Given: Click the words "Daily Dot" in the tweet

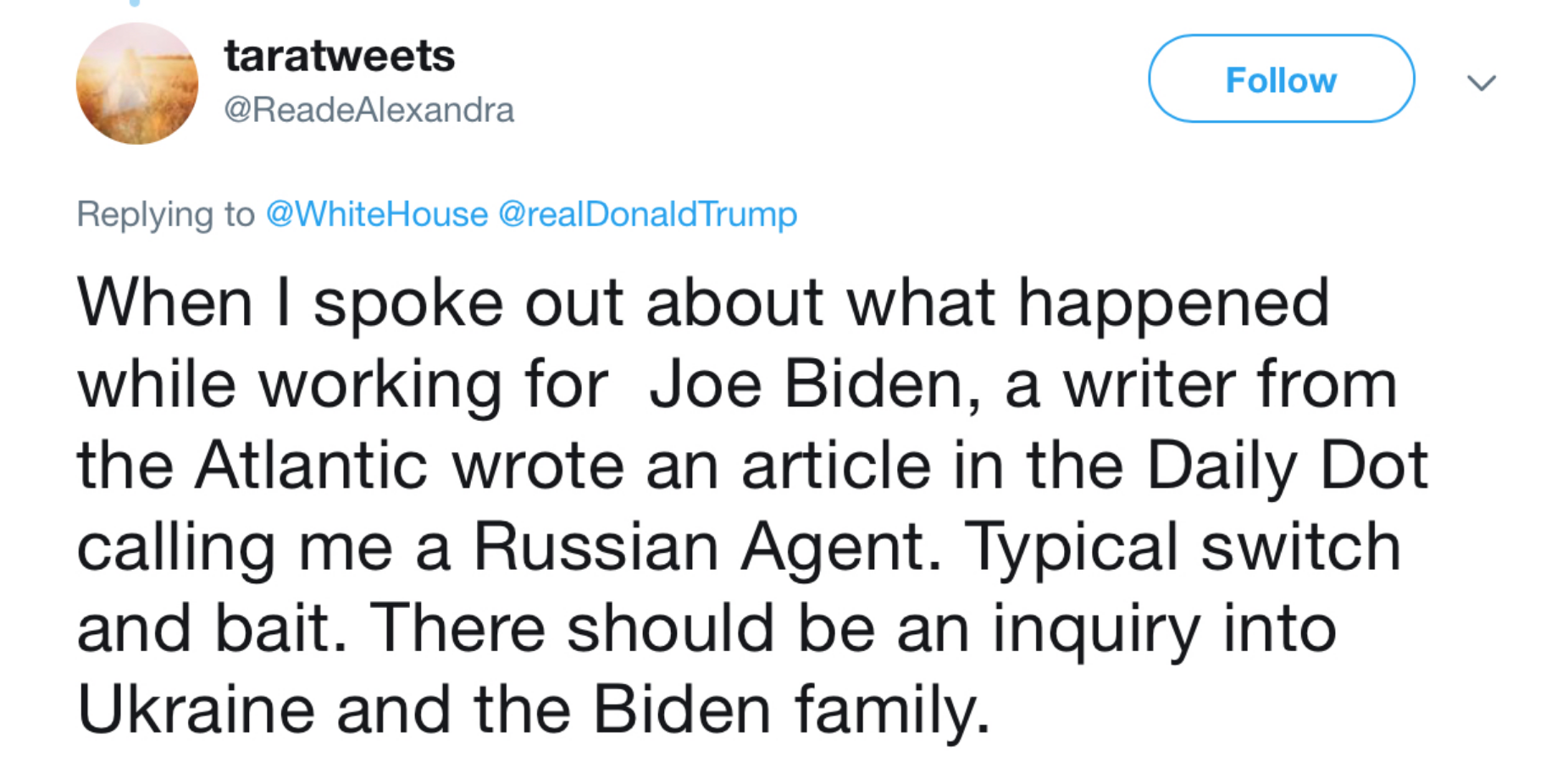Looking at the screenshot, I should 1288,466.
